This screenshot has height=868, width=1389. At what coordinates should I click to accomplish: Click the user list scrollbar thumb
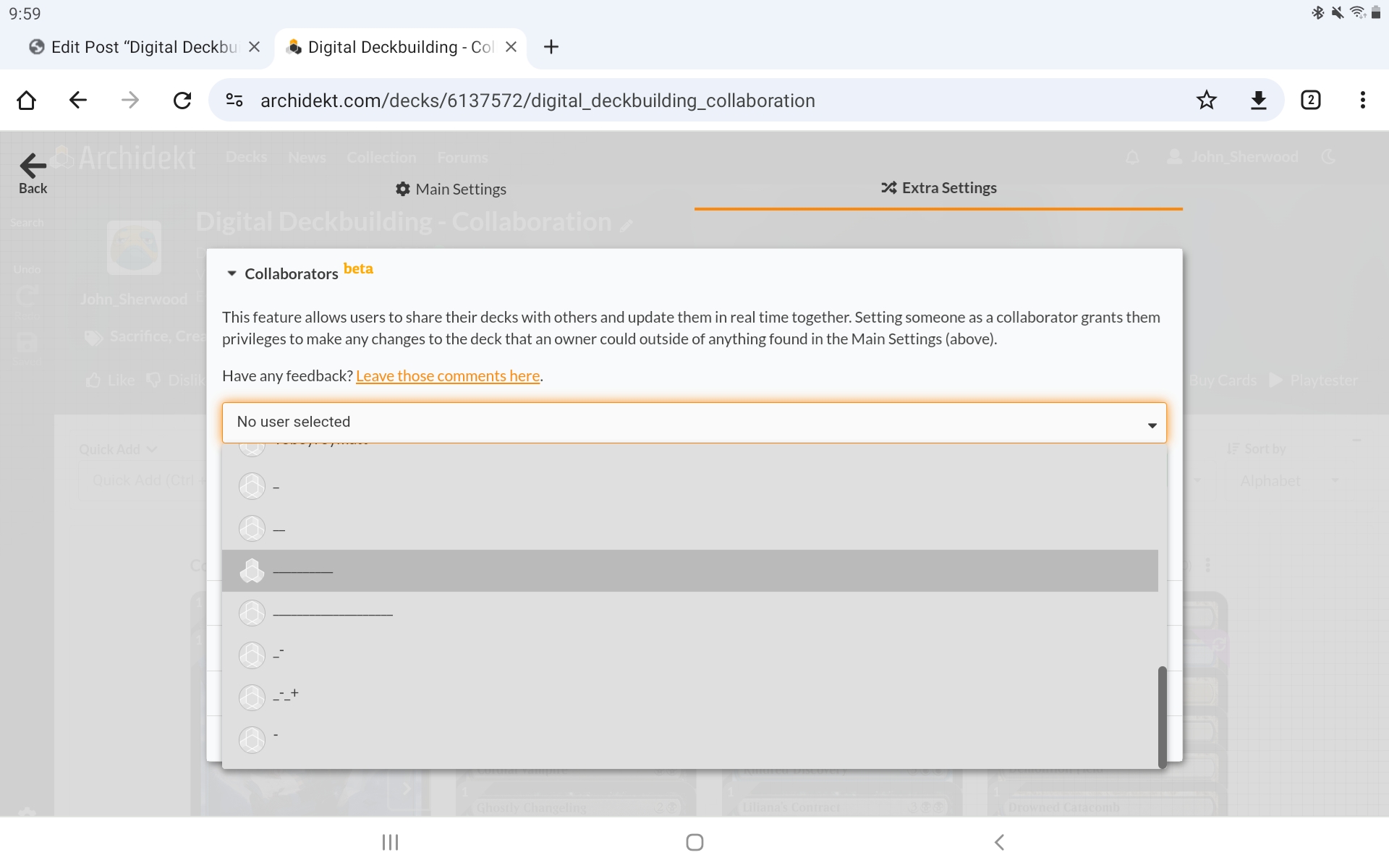click(x=1162, y=716)
